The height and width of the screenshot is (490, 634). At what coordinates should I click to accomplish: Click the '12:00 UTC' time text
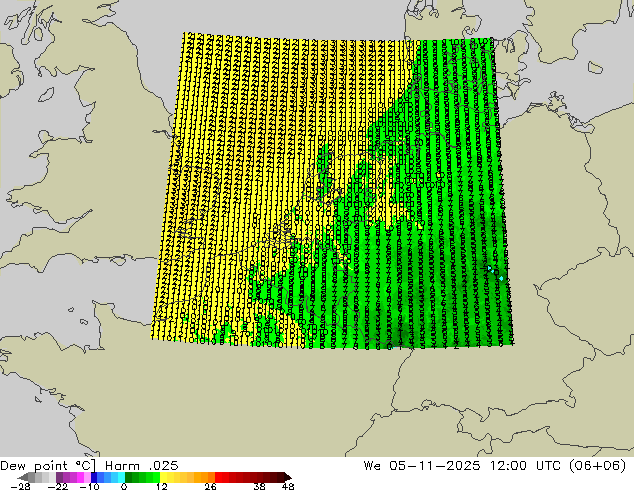click(525, 466)
